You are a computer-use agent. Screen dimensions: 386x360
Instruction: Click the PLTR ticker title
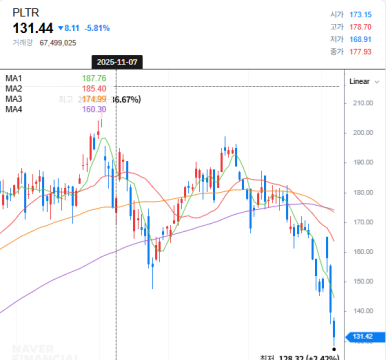(x=26, y=13)
